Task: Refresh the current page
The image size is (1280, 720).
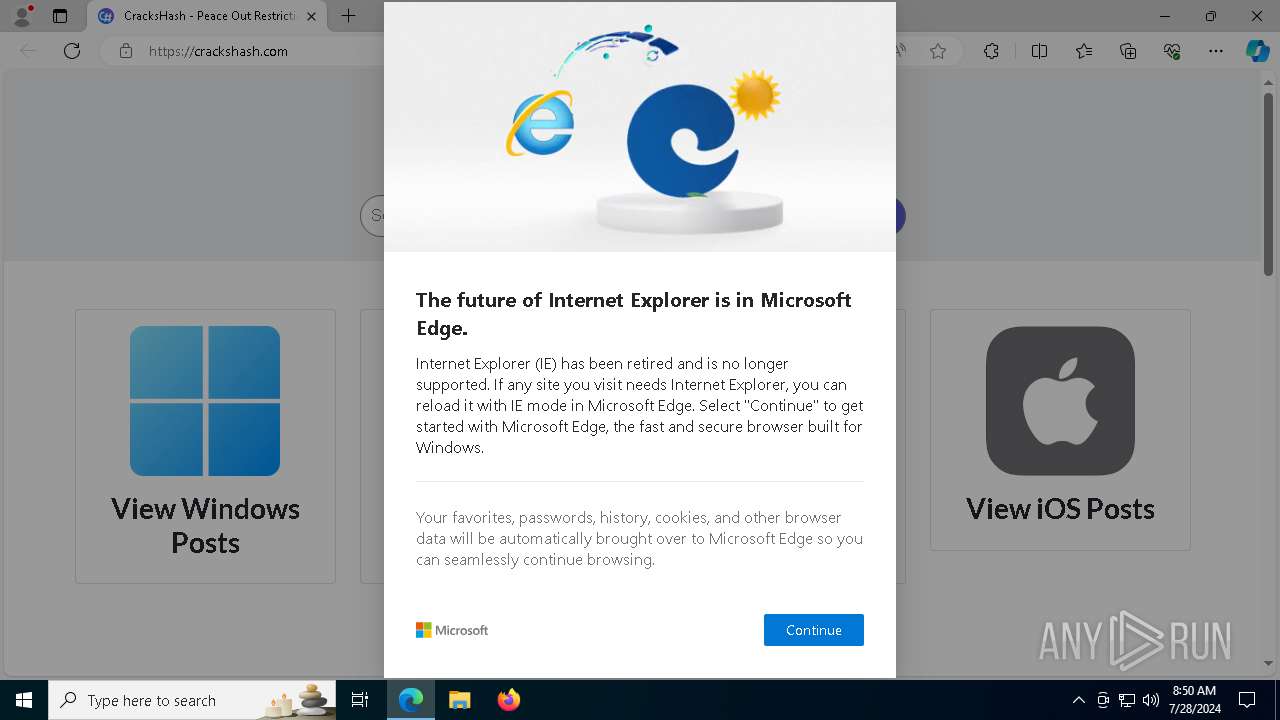Action: (x=72, y=51)
